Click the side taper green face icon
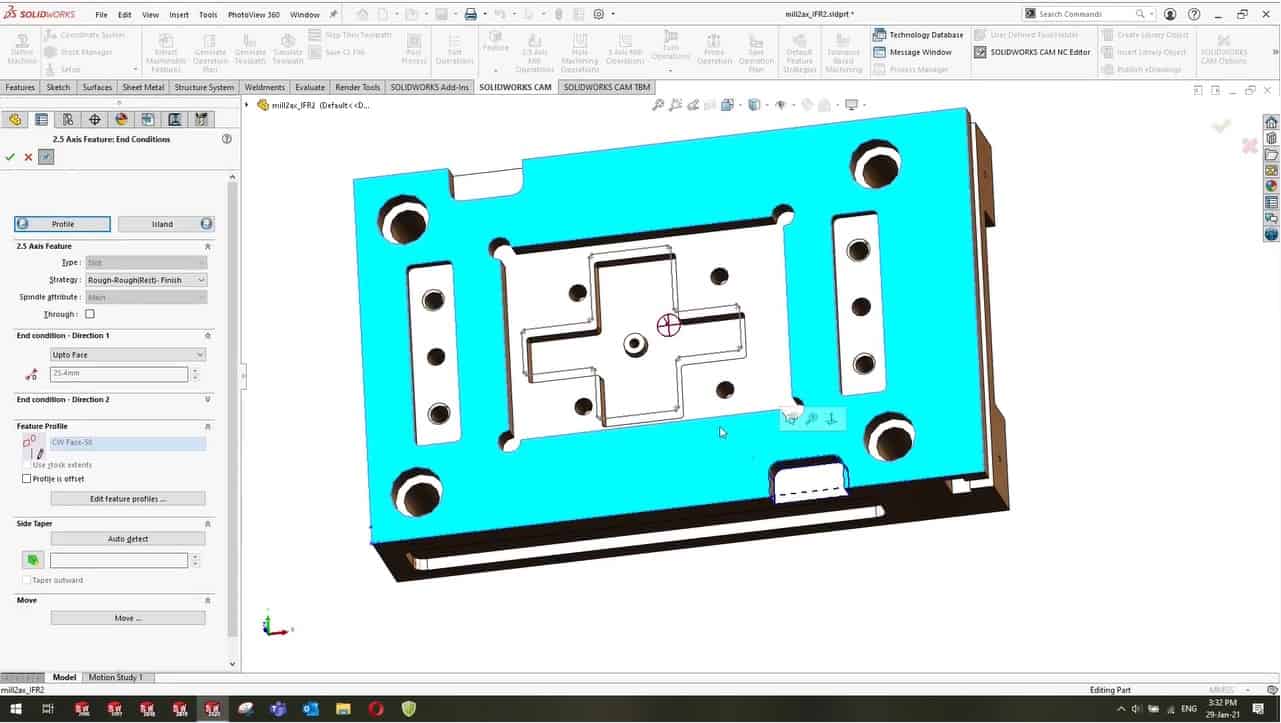This screenshot has width=1281, height=723. click(x=33, y=561)
